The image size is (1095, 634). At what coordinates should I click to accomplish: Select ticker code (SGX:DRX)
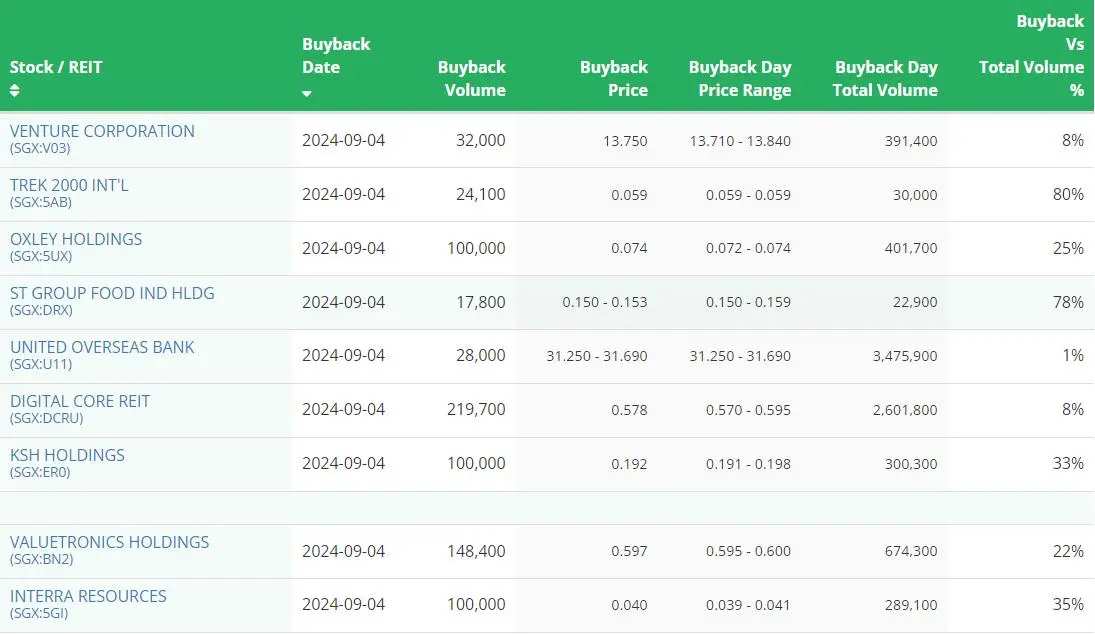(x=41, y=310)
